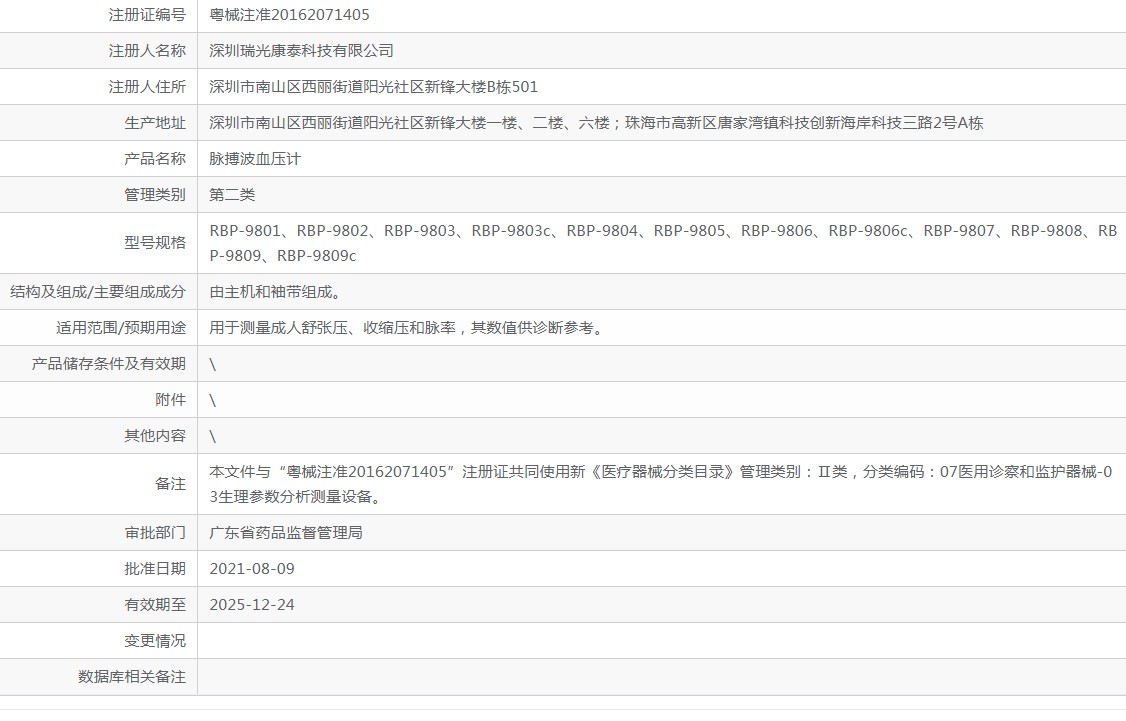Click registration number 粤械注准20162071405 in top row

pyautogui.click(x=289, y=15)
